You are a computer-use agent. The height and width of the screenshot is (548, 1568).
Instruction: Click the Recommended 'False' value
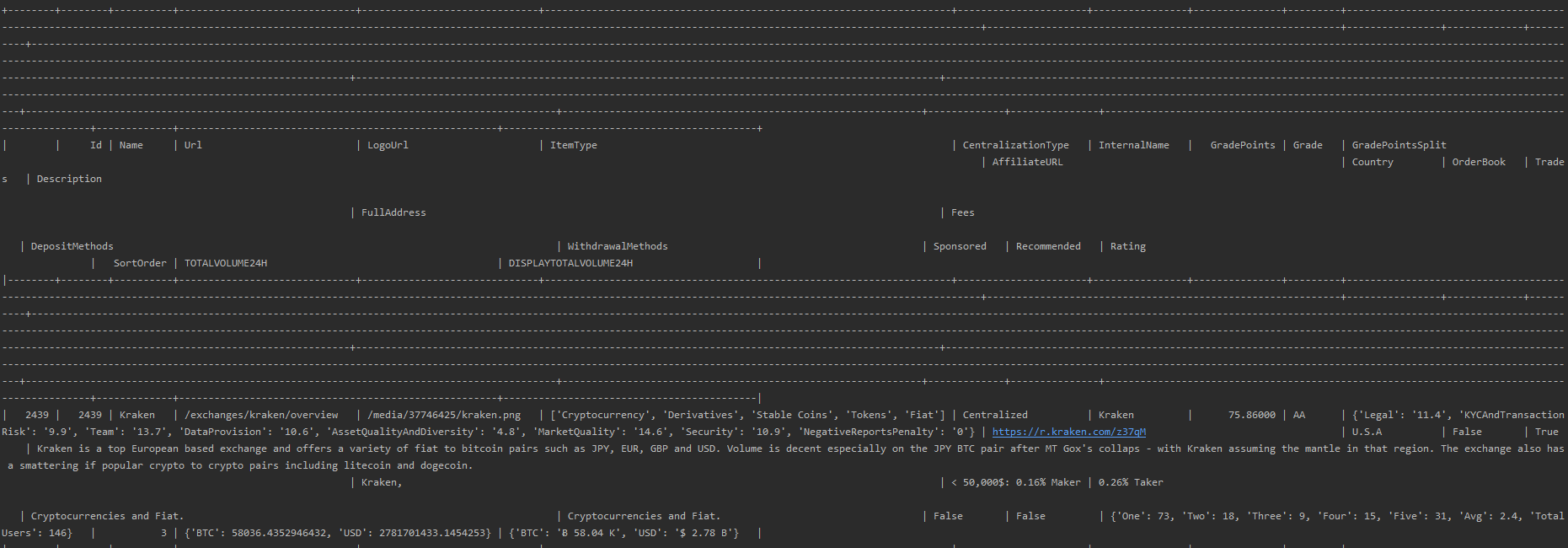click(1030, 516)
